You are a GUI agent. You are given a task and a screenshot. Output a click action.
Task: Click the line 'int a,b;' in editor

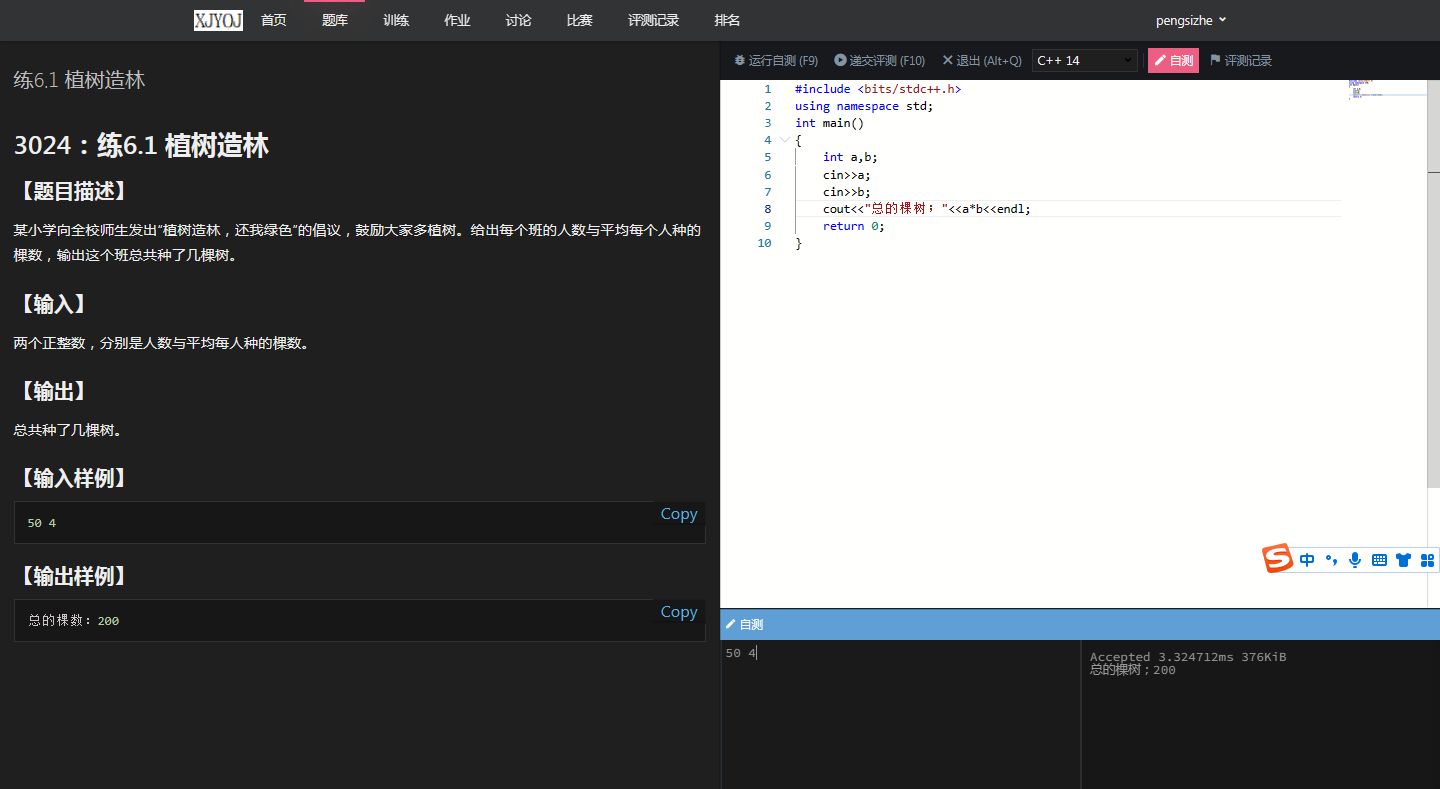coord(850,157)
